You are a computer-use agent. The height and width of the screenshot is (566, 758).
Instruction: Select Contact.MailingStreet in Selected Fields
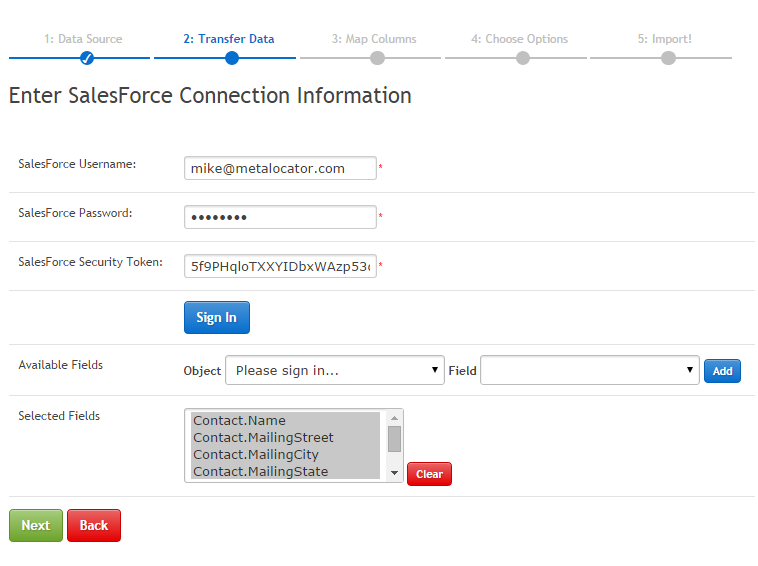click(286, 437)
